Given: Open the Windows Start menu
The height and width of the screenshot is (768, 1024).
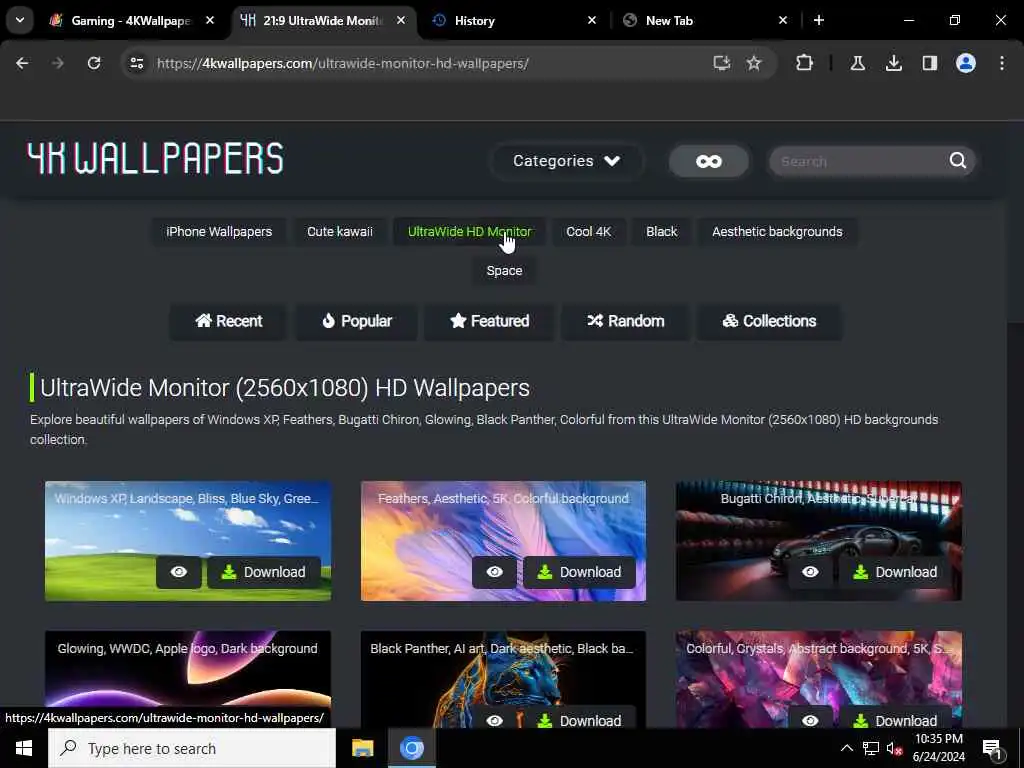Looking at the screenshot, I should [x=24, y=748].
